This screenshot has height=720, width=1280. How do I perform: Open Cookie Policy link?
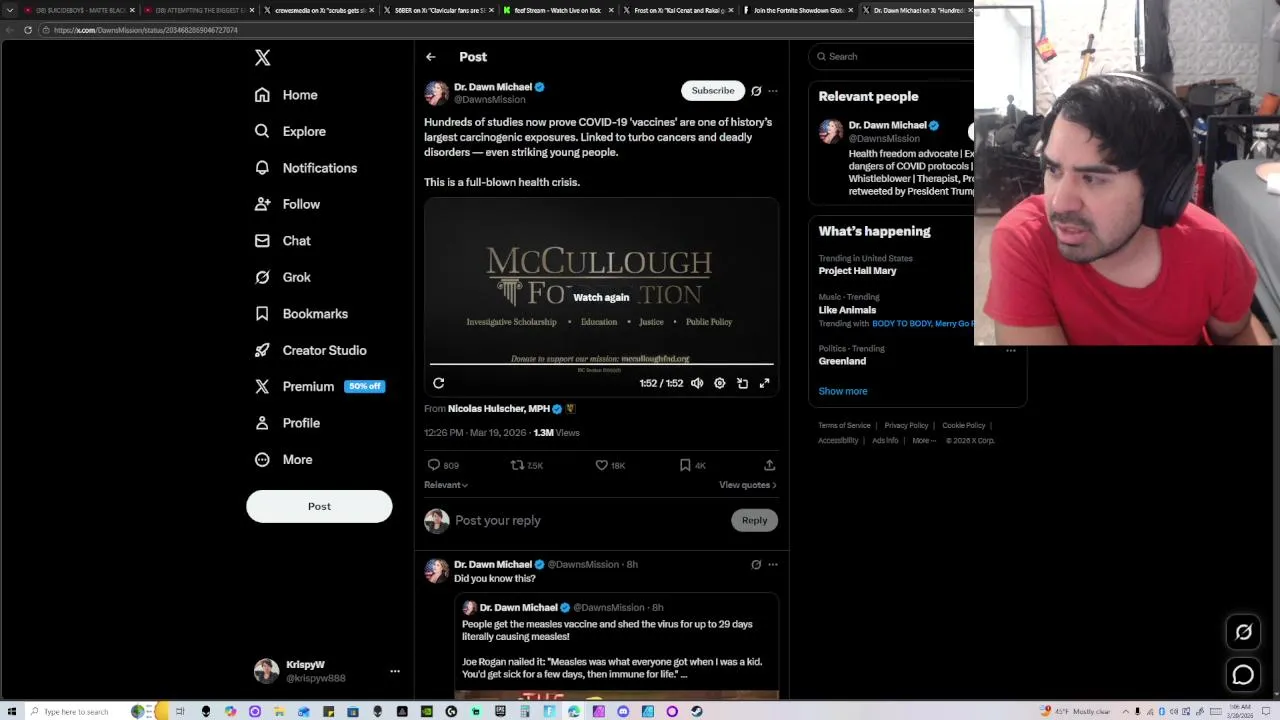pyautogui.click(x=963, y=426)
